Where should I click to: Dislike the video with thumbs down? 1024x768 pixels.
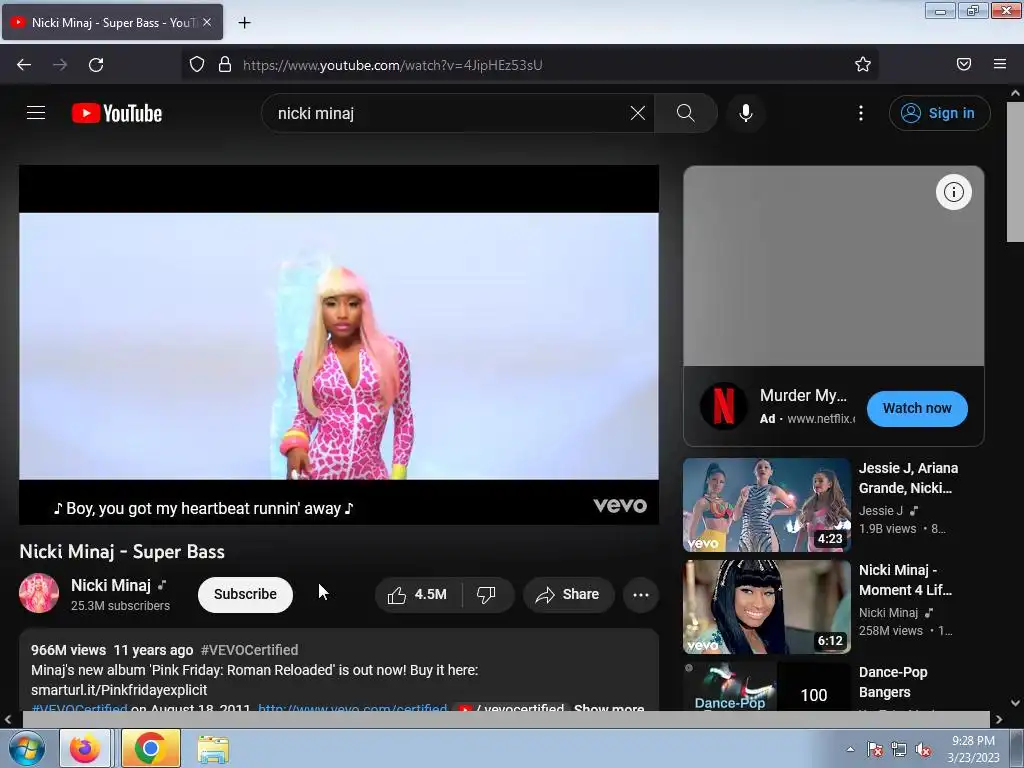(x=487, y=595)
